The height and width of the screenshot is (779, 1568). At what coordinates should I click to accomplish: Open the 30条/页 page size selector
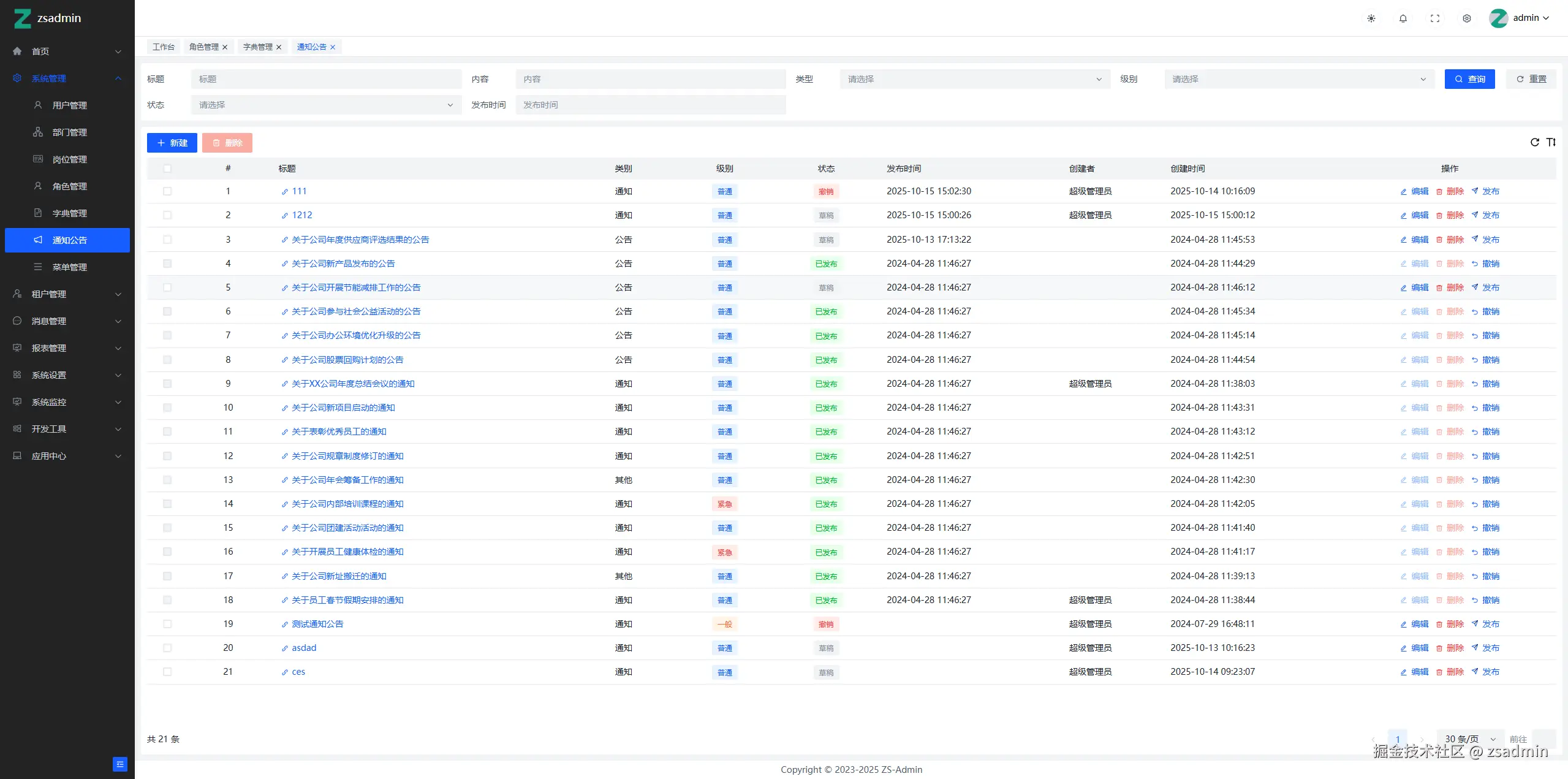coord(1469,739)
